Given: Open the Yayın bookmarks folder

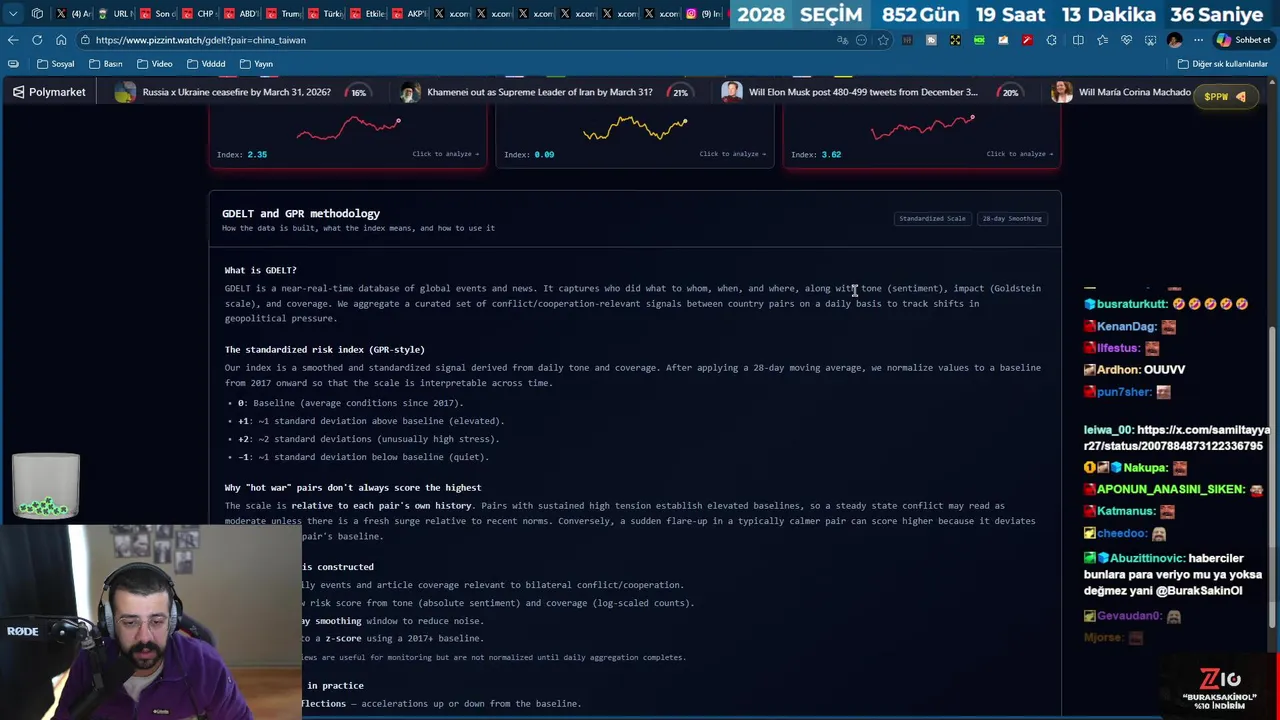Looking at the screenshot, I should click(x=256, y=64).
